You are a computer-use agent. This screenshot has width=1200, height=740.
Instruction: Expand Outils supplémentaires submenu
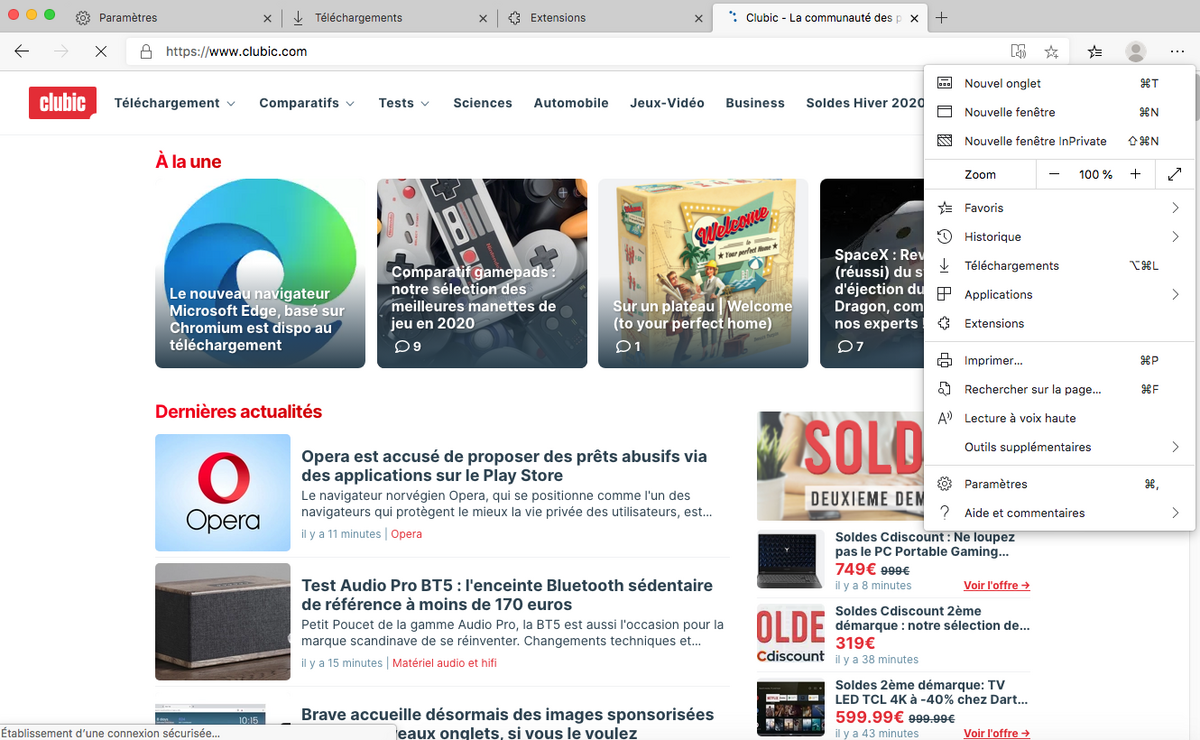[x=1060, y=447]
